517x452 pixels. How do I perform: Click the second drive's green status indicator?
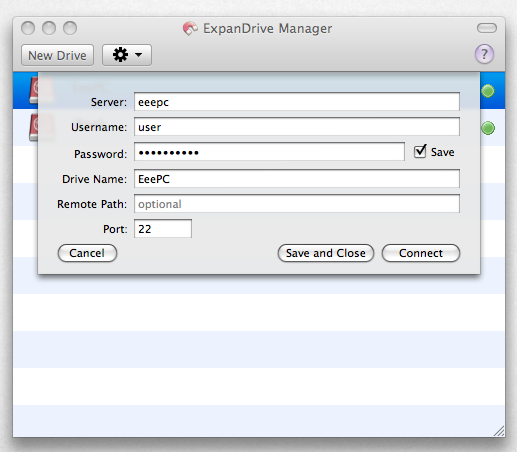[x=488, y=128]
